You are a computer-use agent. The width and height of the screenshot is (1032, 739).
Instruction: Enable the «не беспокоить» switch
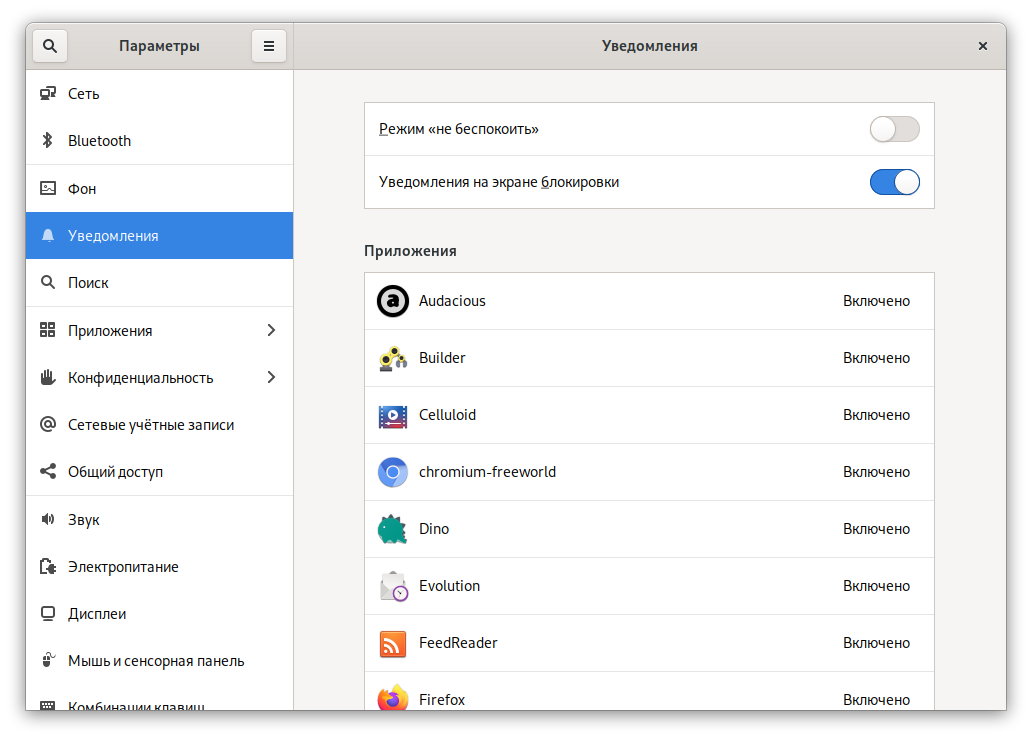pos(894,129)
